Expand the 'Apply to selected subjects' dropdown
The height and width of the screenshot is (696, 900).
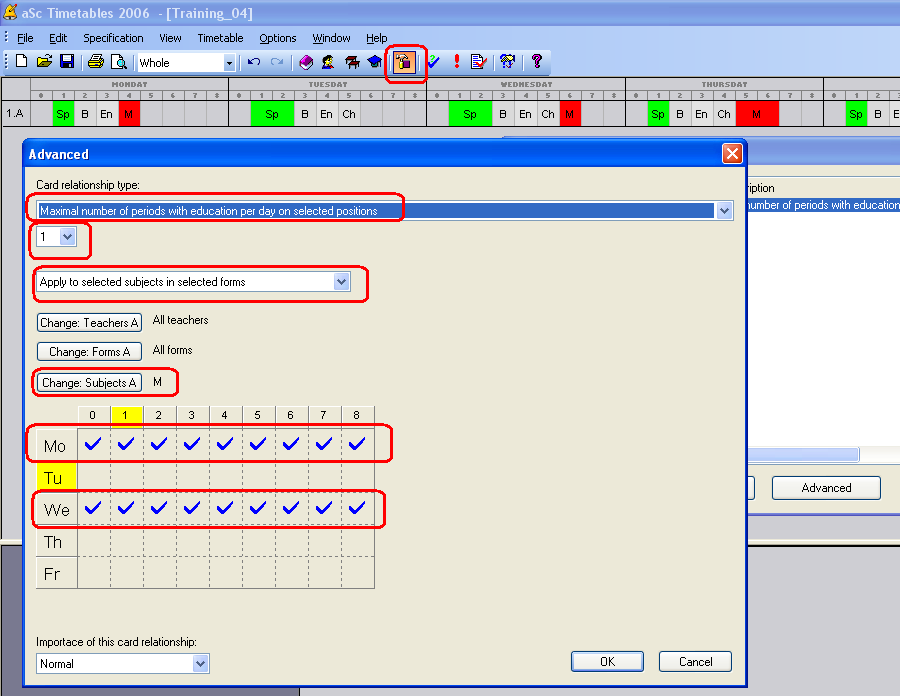pos(342,282)
